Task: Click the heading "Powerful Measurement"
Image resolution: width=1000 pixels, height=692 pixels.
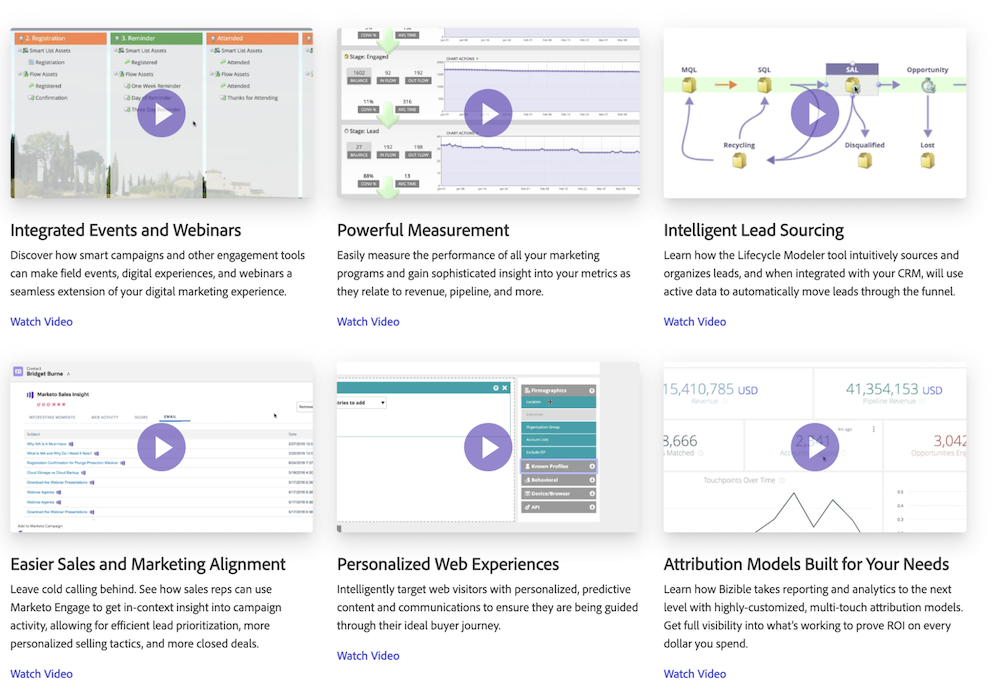Action: click(423, 230)
